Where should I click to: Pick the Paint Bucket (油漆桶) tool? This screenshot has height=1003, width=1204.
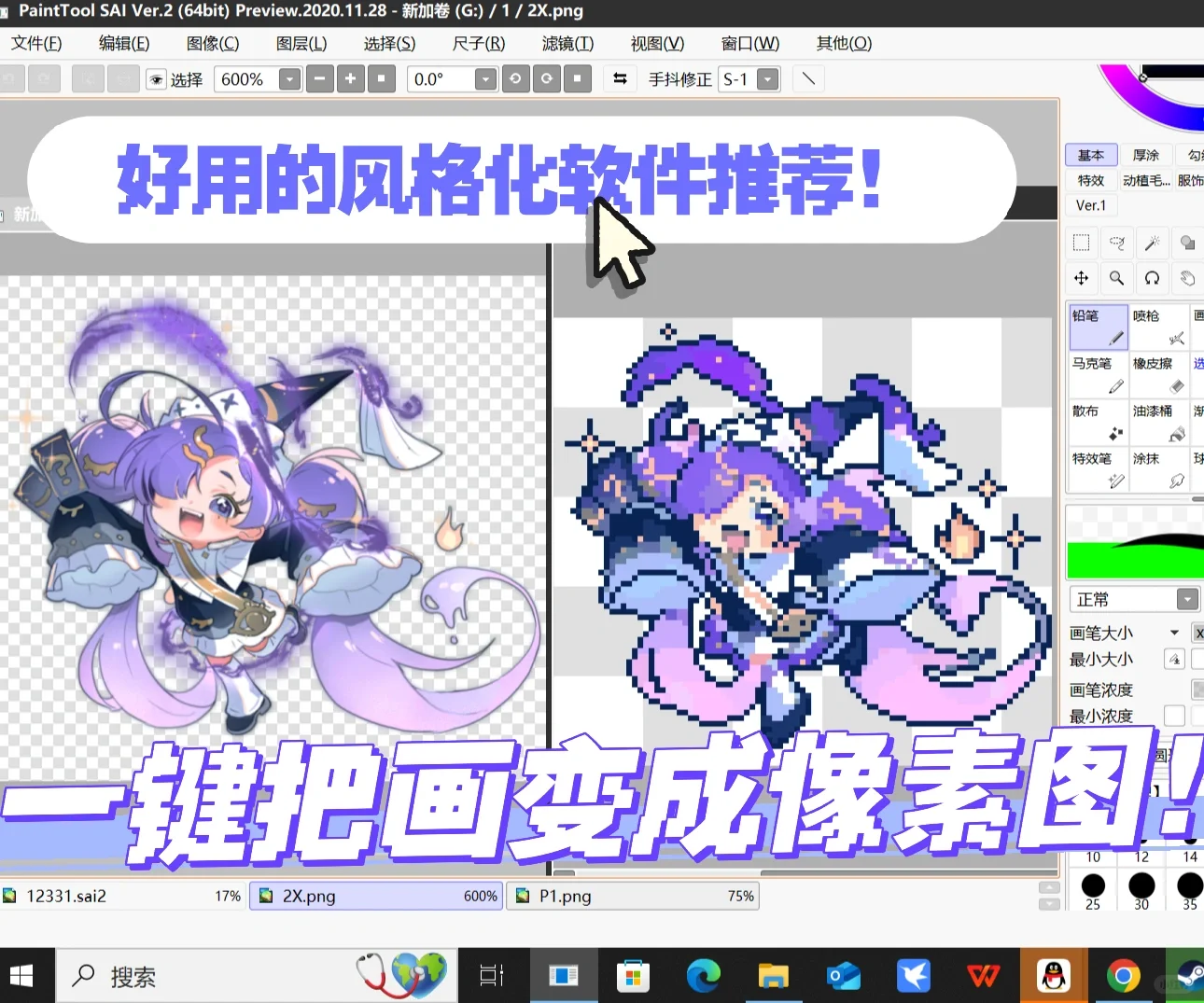coord(1159,422)
